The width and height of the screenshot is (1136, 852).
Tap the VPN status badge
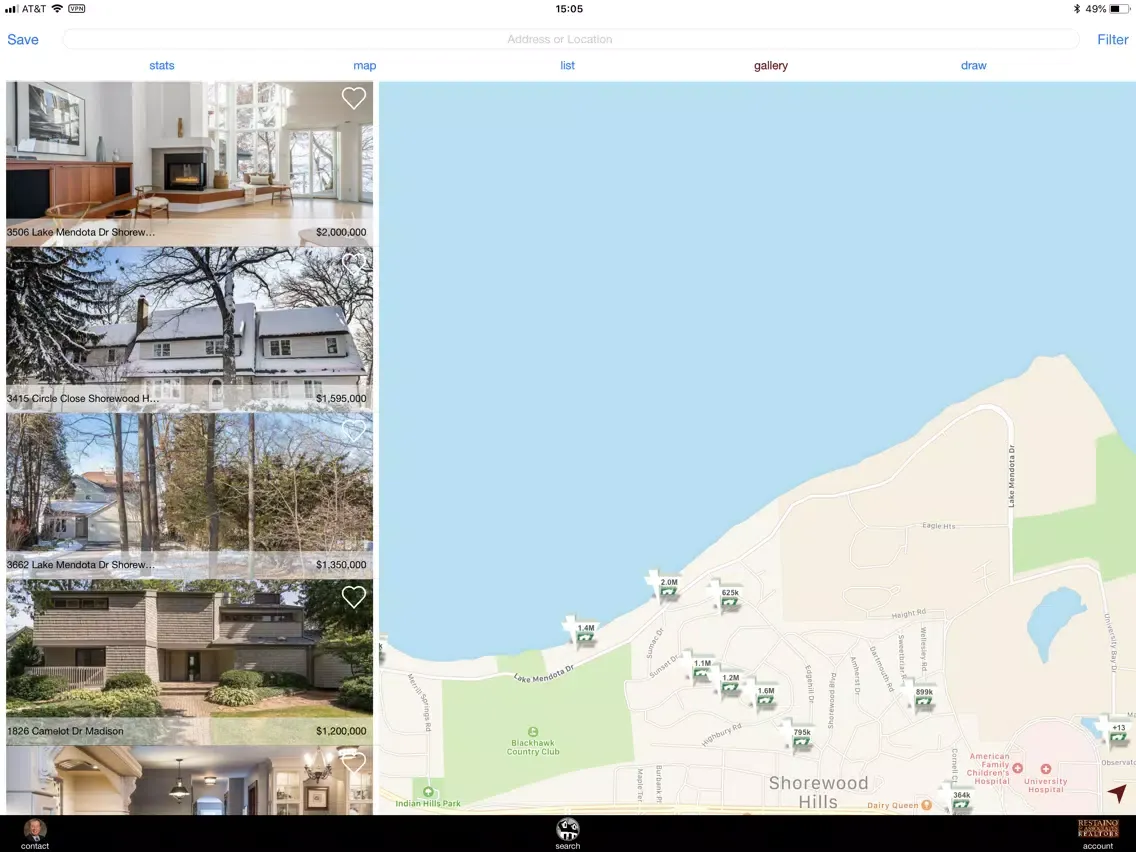pos(77,9)
